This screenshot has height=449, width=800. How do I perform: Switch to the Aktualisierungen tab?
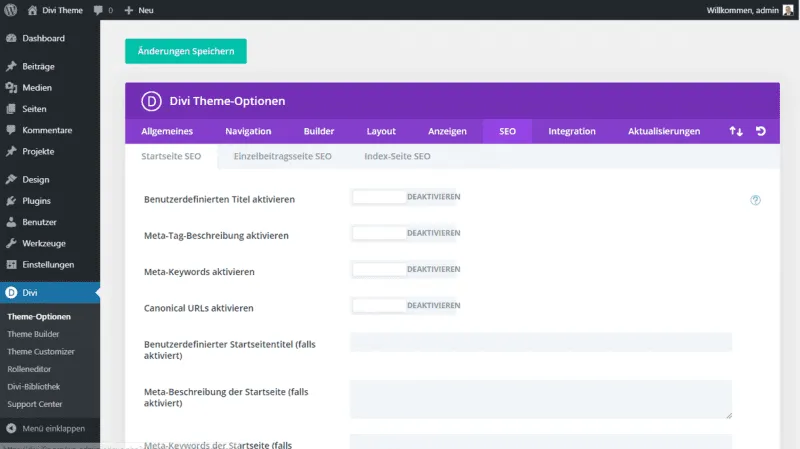point(664,131)
